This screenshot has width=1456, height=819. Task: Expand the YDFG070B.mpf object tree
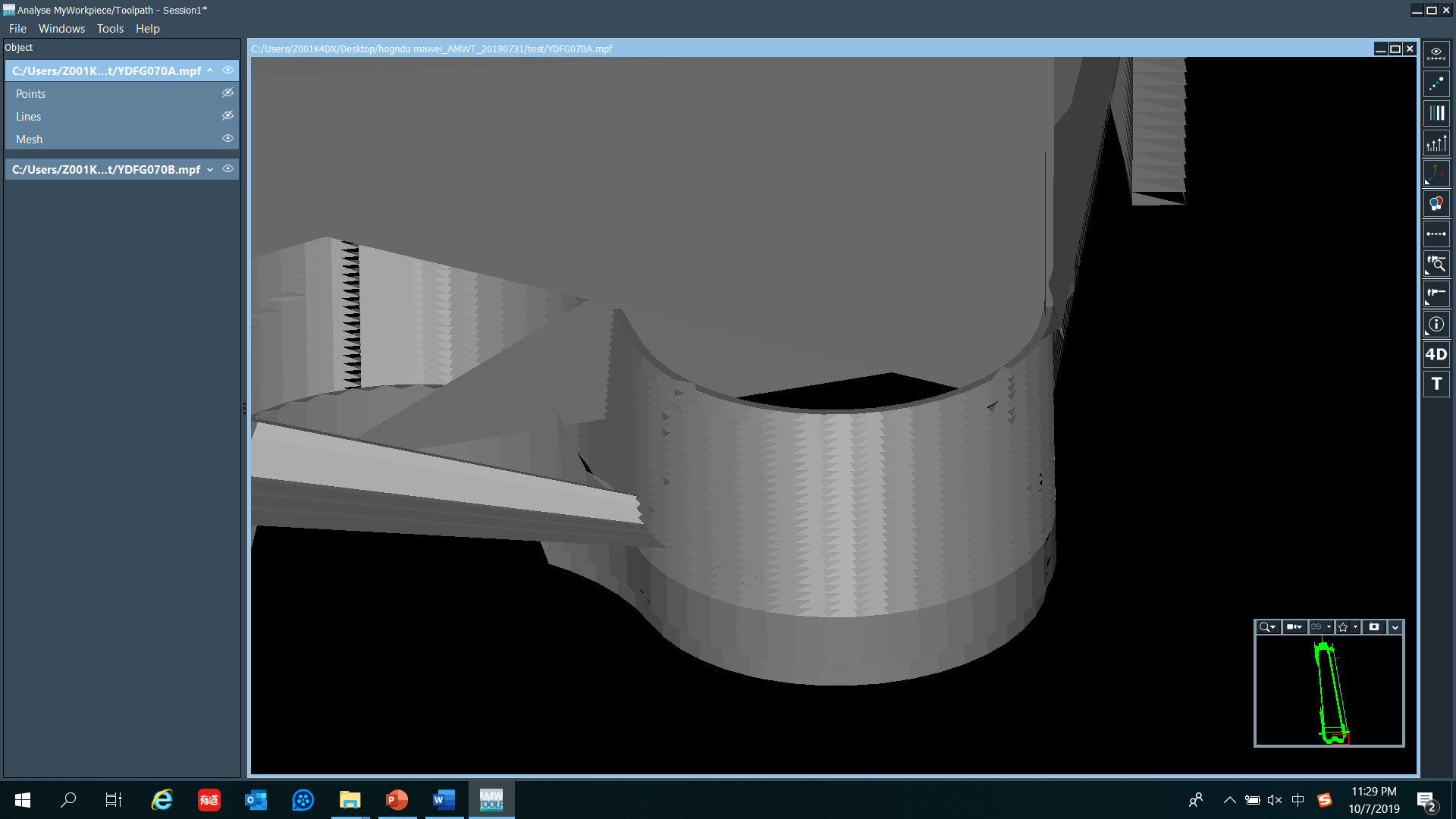(210, 169)
